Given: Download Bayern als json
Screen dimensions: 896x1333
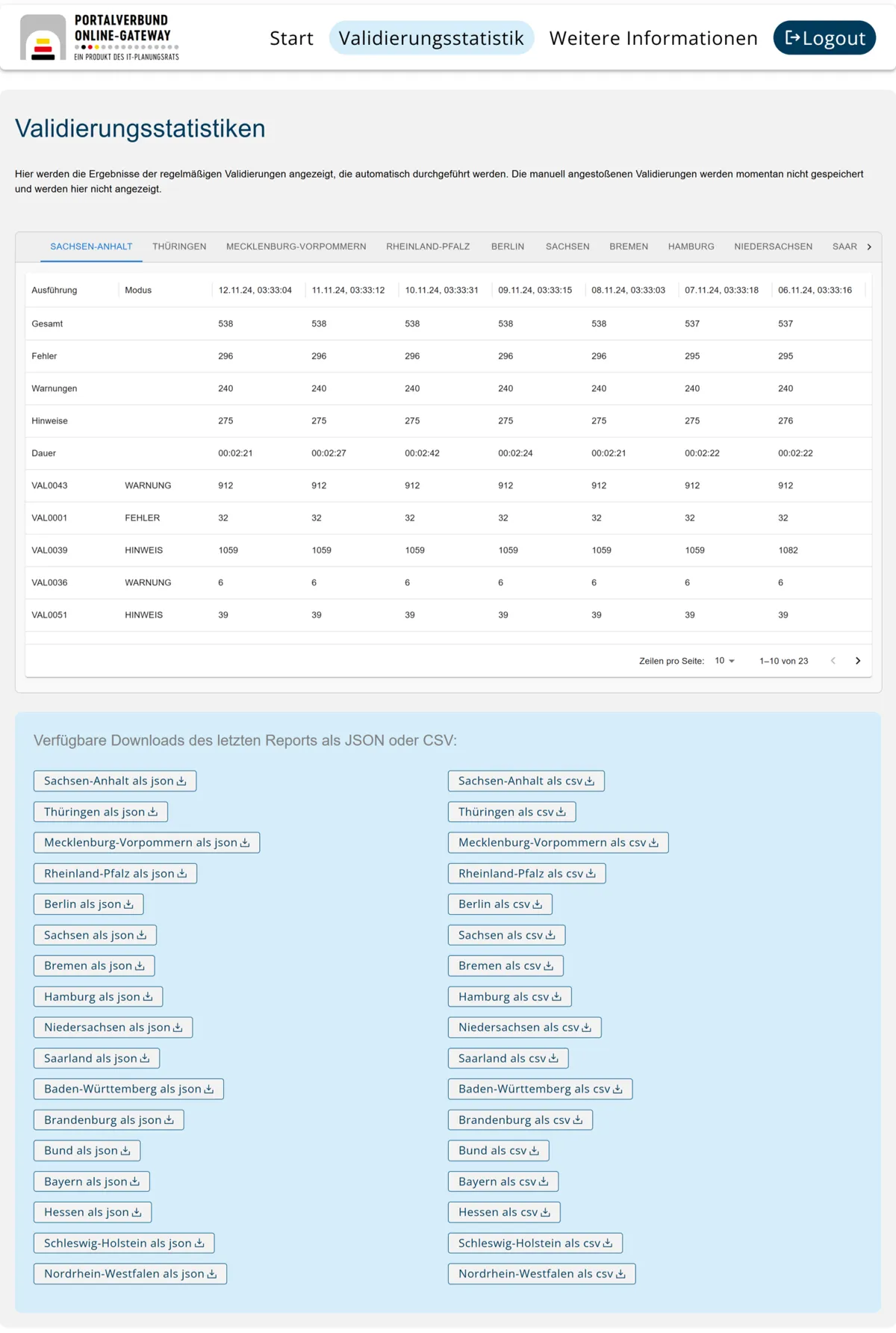Looking at the screenshot, I should point(92,1181).
